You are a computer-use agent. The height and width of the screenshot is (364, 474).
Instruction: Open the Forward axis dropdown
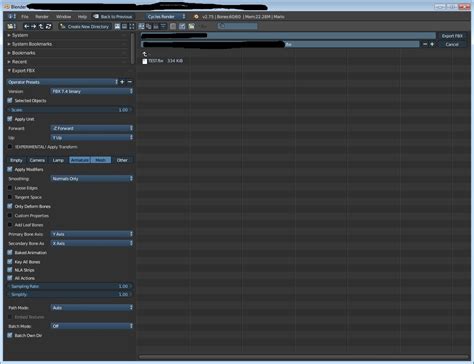[x=92, y=128]
